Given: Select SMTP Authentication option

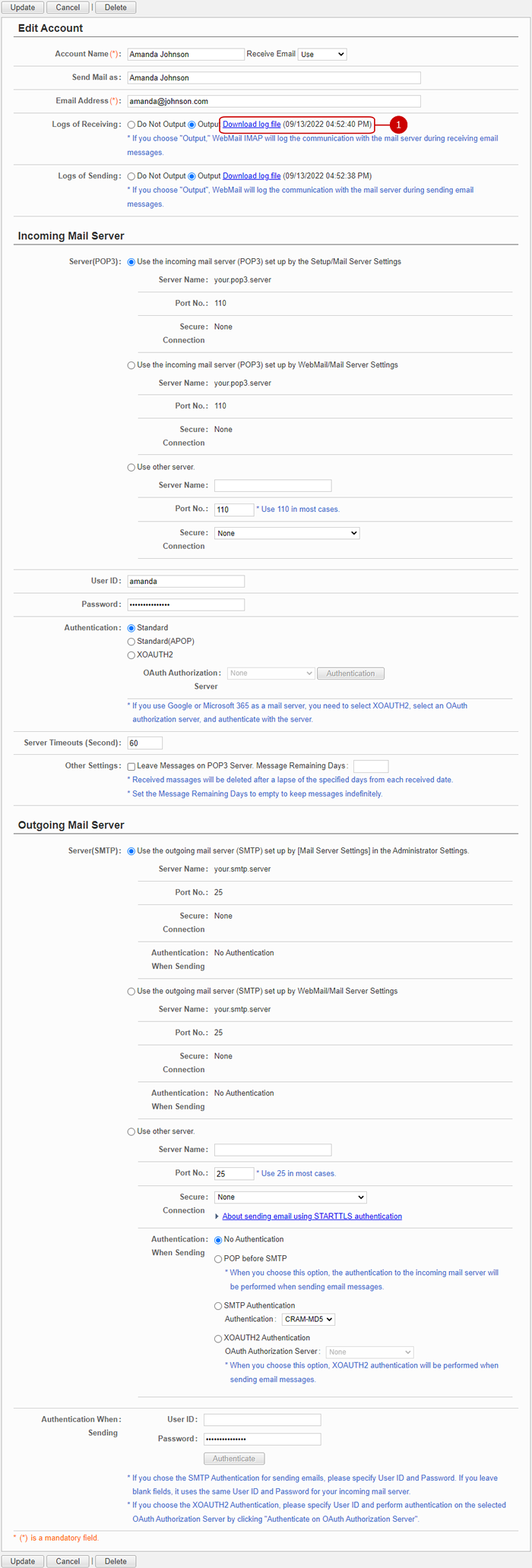Looking at the screenshot, I should 218,1306.
